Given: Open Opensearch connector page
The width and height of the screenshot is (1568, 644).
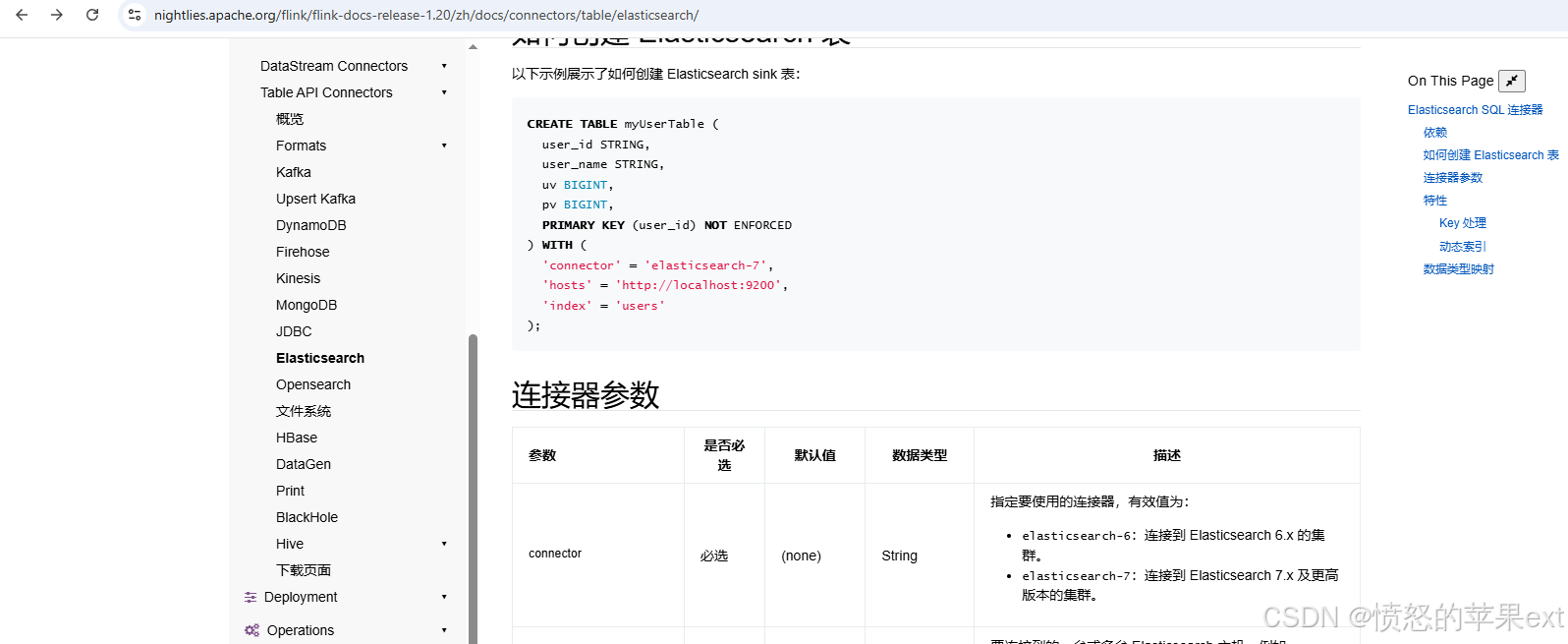Looking at the screenshot, I should pyautogui.click(x=313, y=384).
